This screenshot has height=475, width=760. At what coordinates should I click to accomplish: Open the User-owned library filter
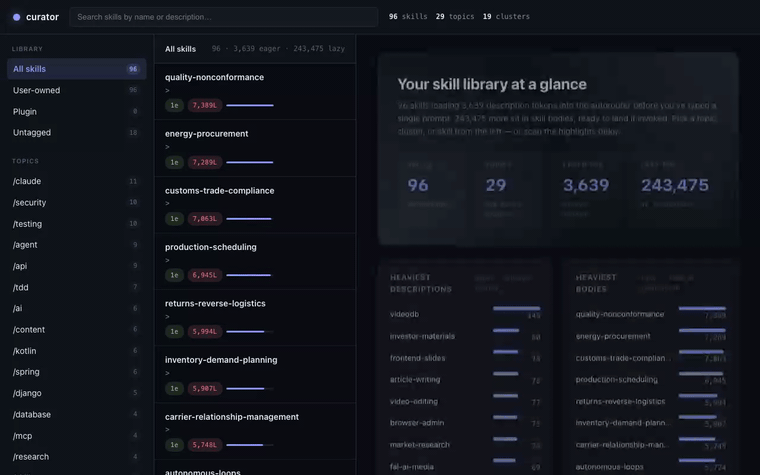click(x=77, y=90)
